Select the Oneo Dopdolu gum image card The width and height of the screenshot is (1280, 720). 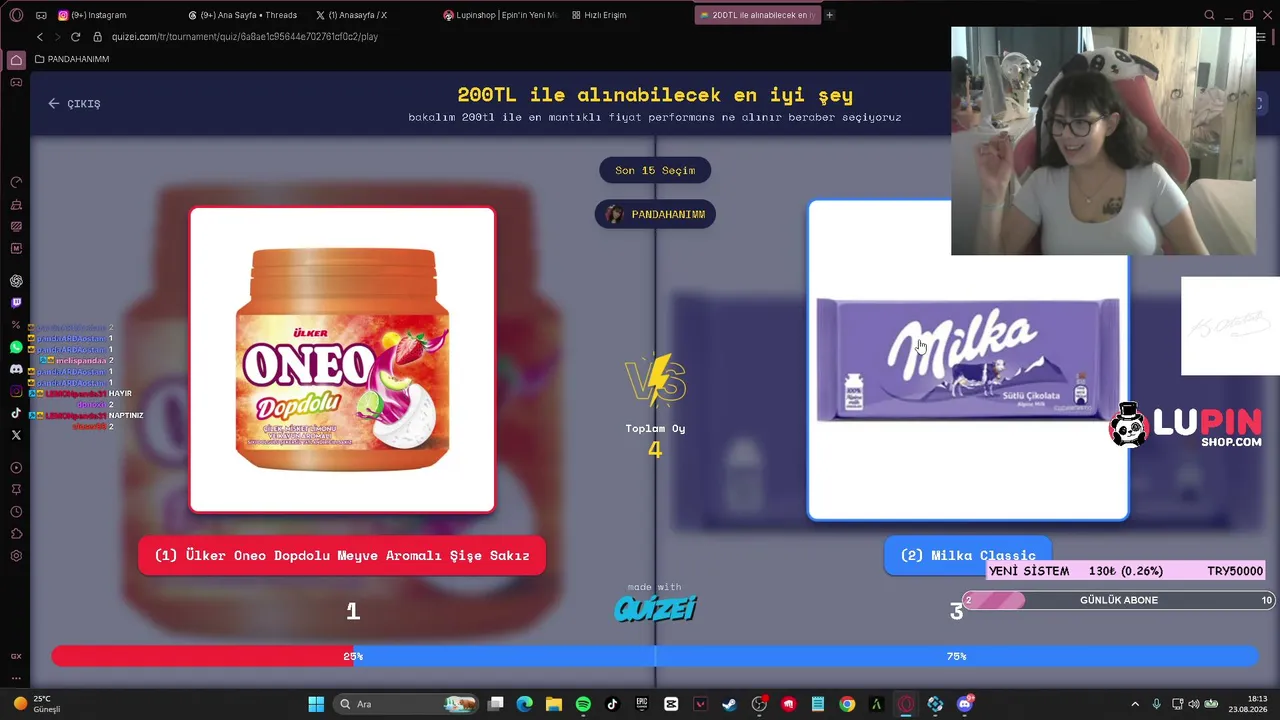click(x=342, y=360)
